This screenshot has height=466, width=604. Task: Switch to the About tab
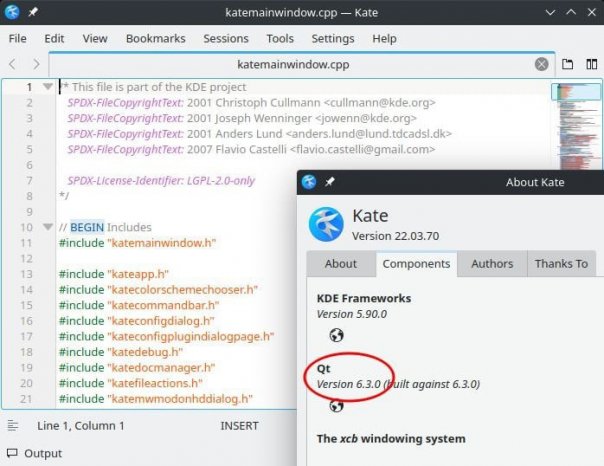click(x=341, y=264)
